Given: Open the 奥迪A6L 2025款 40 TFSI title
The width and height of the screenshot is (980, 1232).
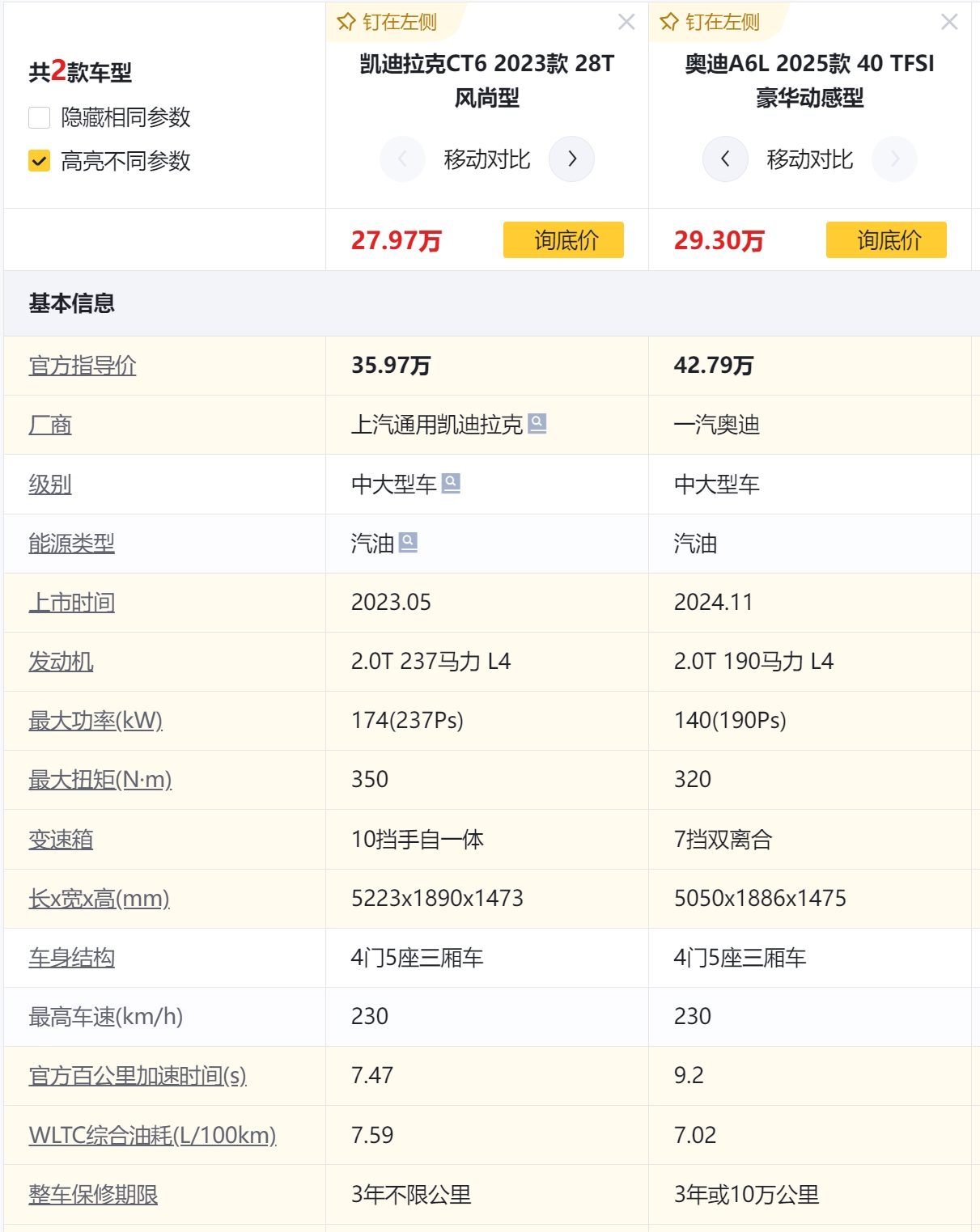Looking at the screenshot, I should coord(809,80).
